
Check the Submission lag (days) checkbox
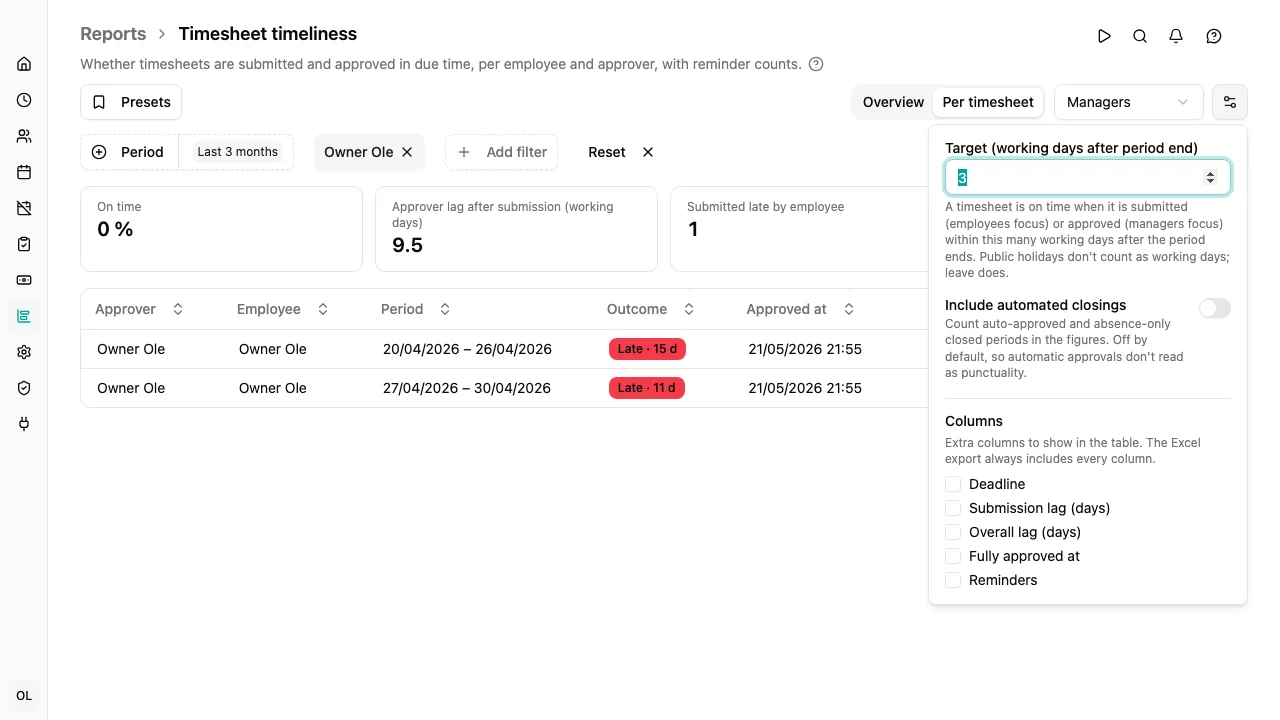[953, 508]
